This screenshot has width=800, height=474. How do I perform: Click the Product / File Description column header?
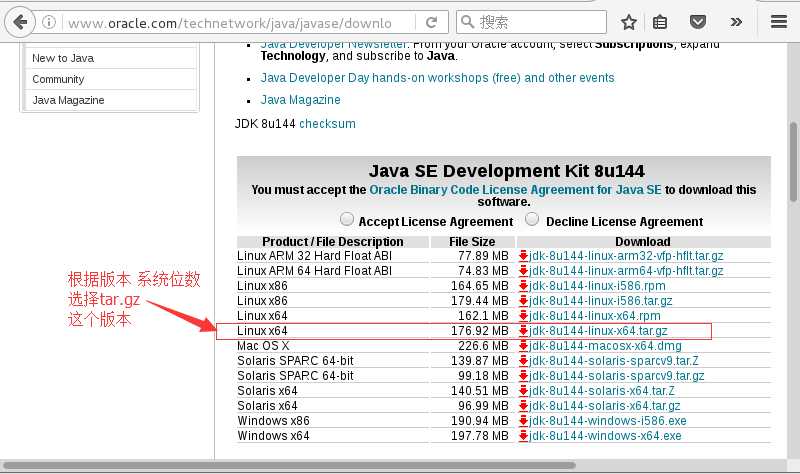click(x=333, y=241)
